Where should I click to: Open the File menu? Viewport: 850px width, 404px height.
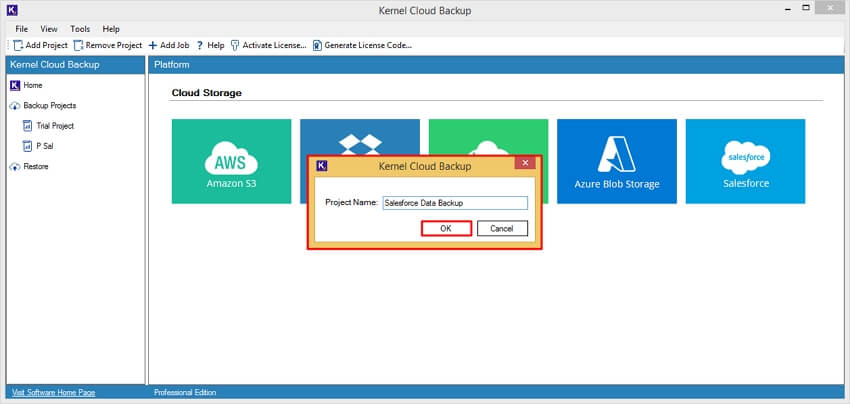tap(22, 29)
